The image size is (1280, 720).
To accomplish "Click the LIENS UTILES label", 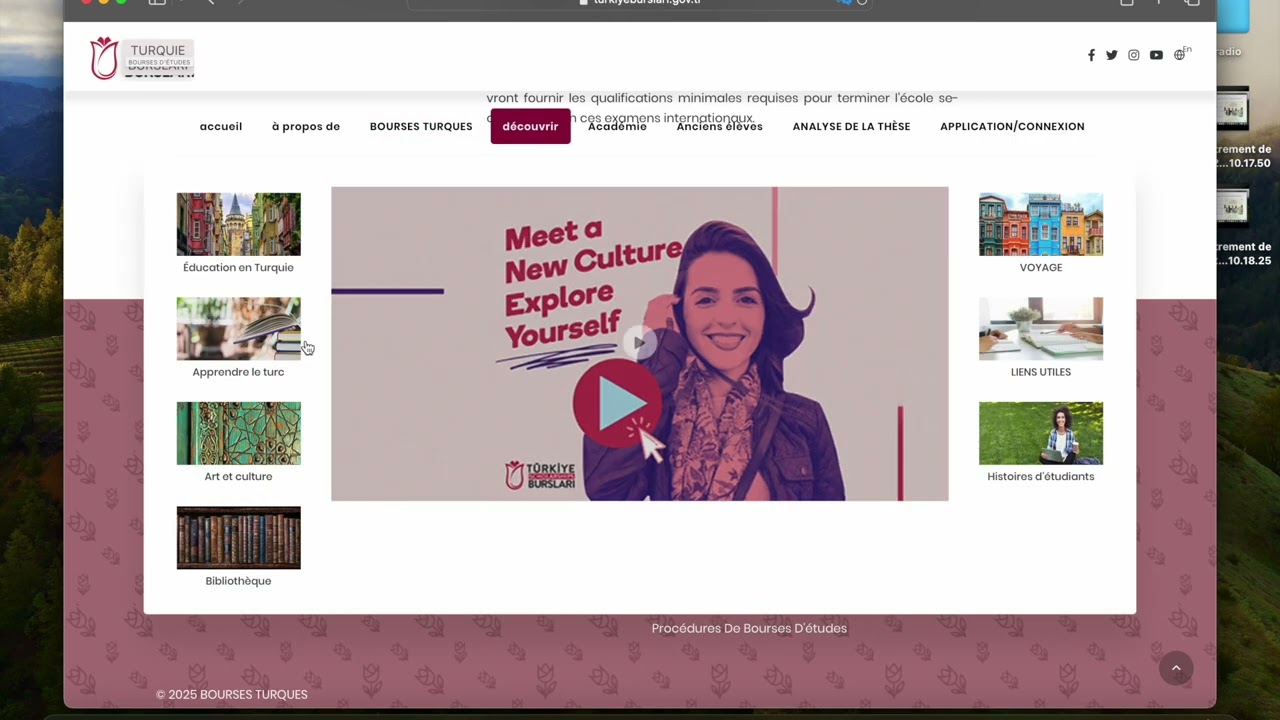I will pyautogui.click(x=1041, y=372).
